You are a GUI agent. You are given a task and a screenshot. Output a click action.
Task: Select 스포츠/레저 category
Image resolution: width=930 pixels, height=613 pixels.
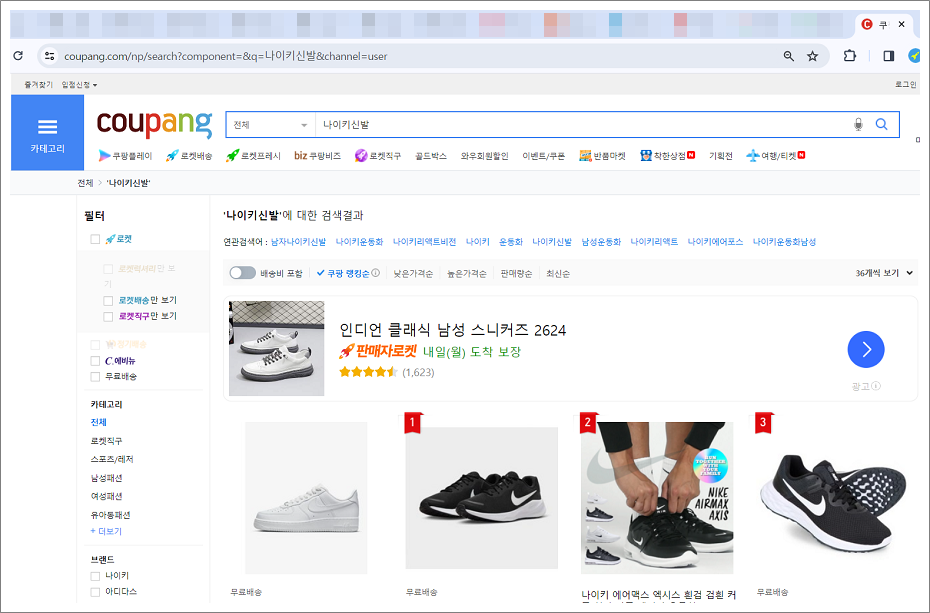112,459
